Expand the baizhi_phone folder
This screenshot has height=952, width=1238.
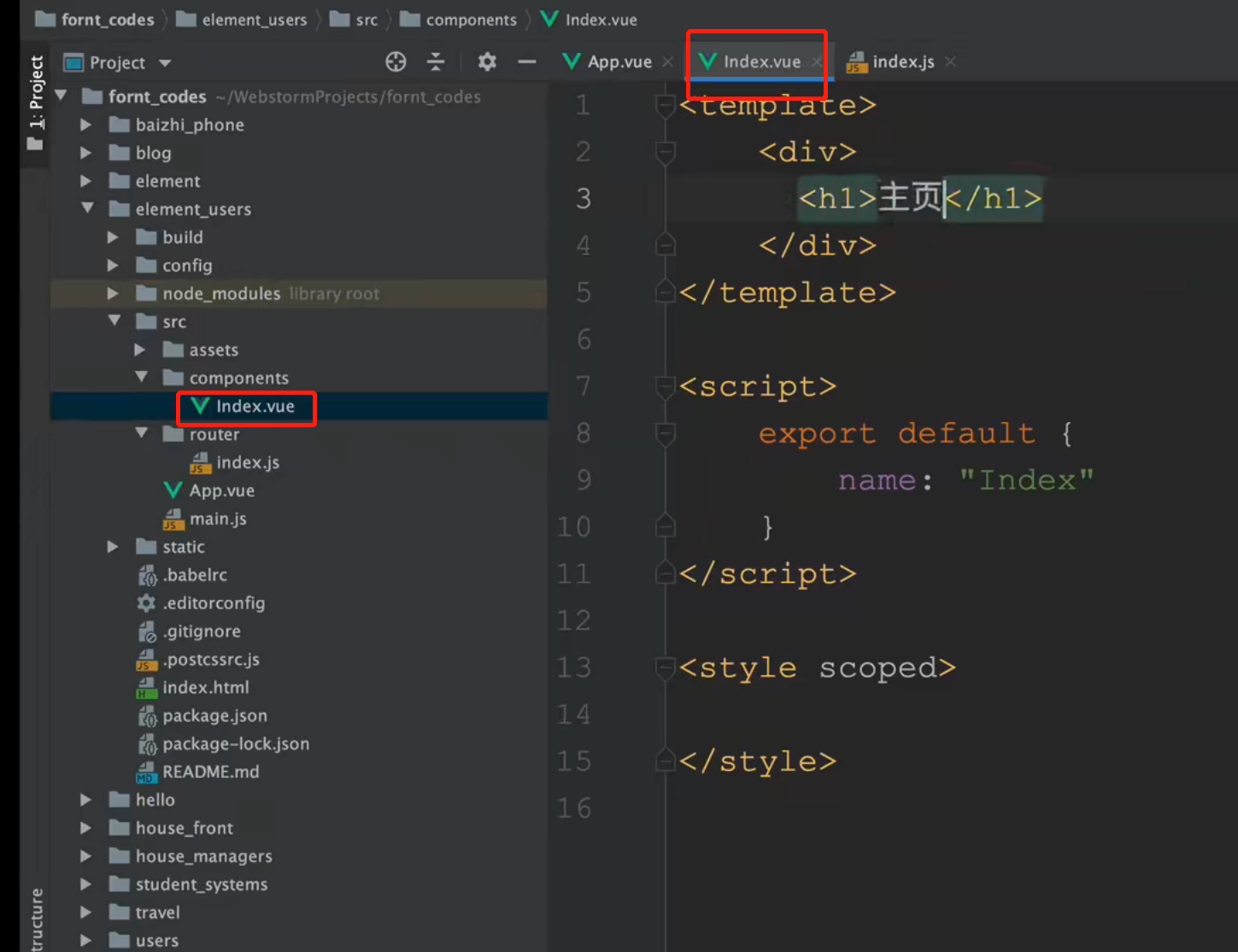click(x=85, y=125)
